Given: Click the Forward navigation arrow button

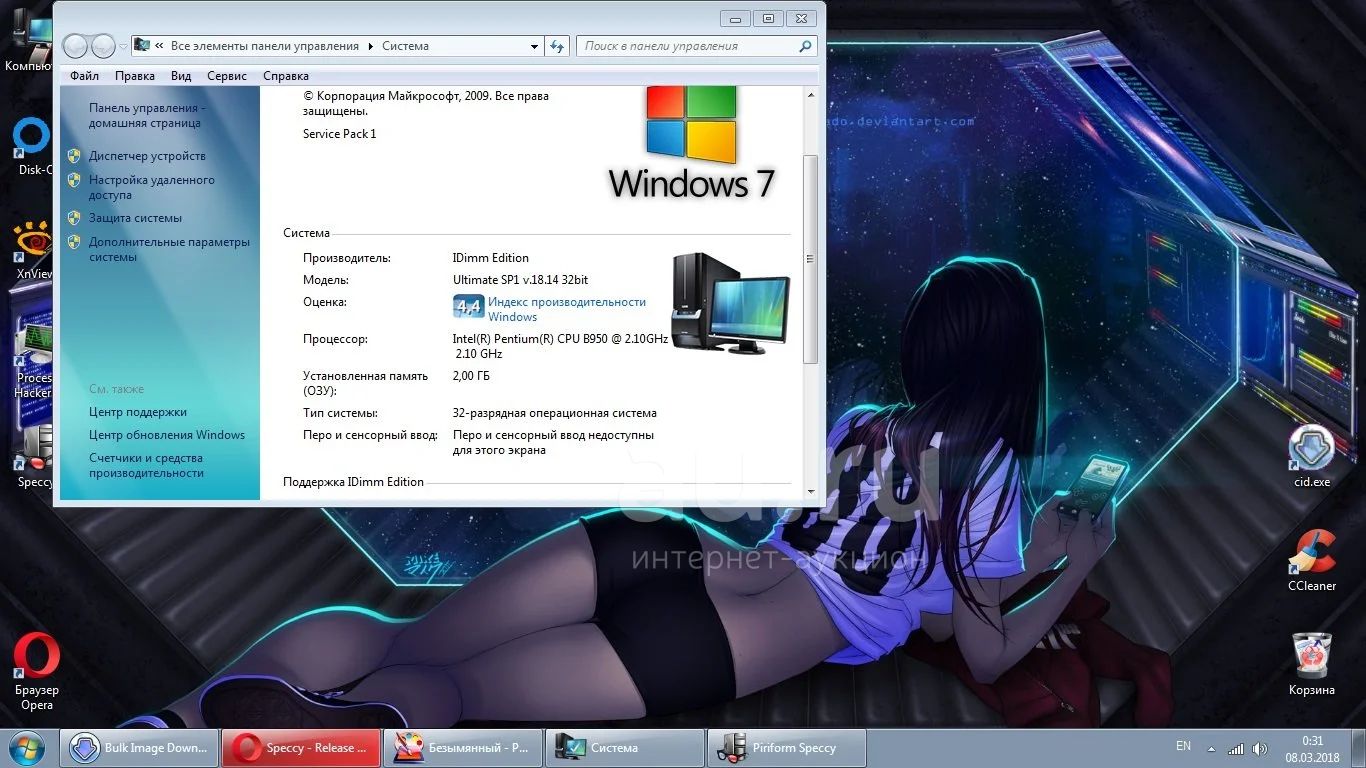Looking at the screenshot, I should pos(103,46).
